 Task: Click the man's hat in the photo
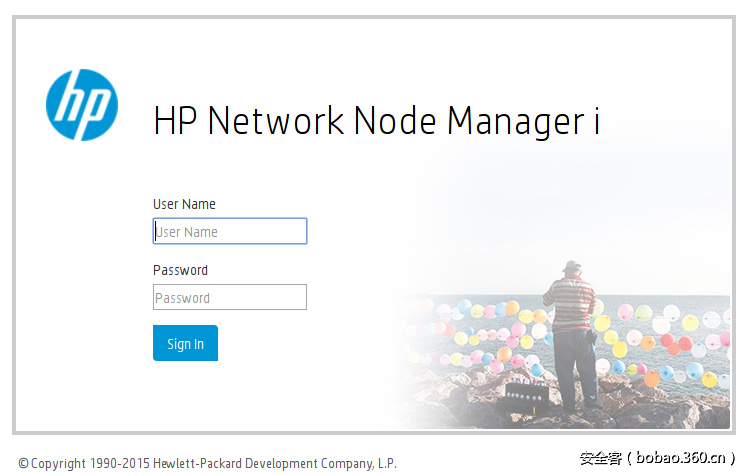pos(571,266)
